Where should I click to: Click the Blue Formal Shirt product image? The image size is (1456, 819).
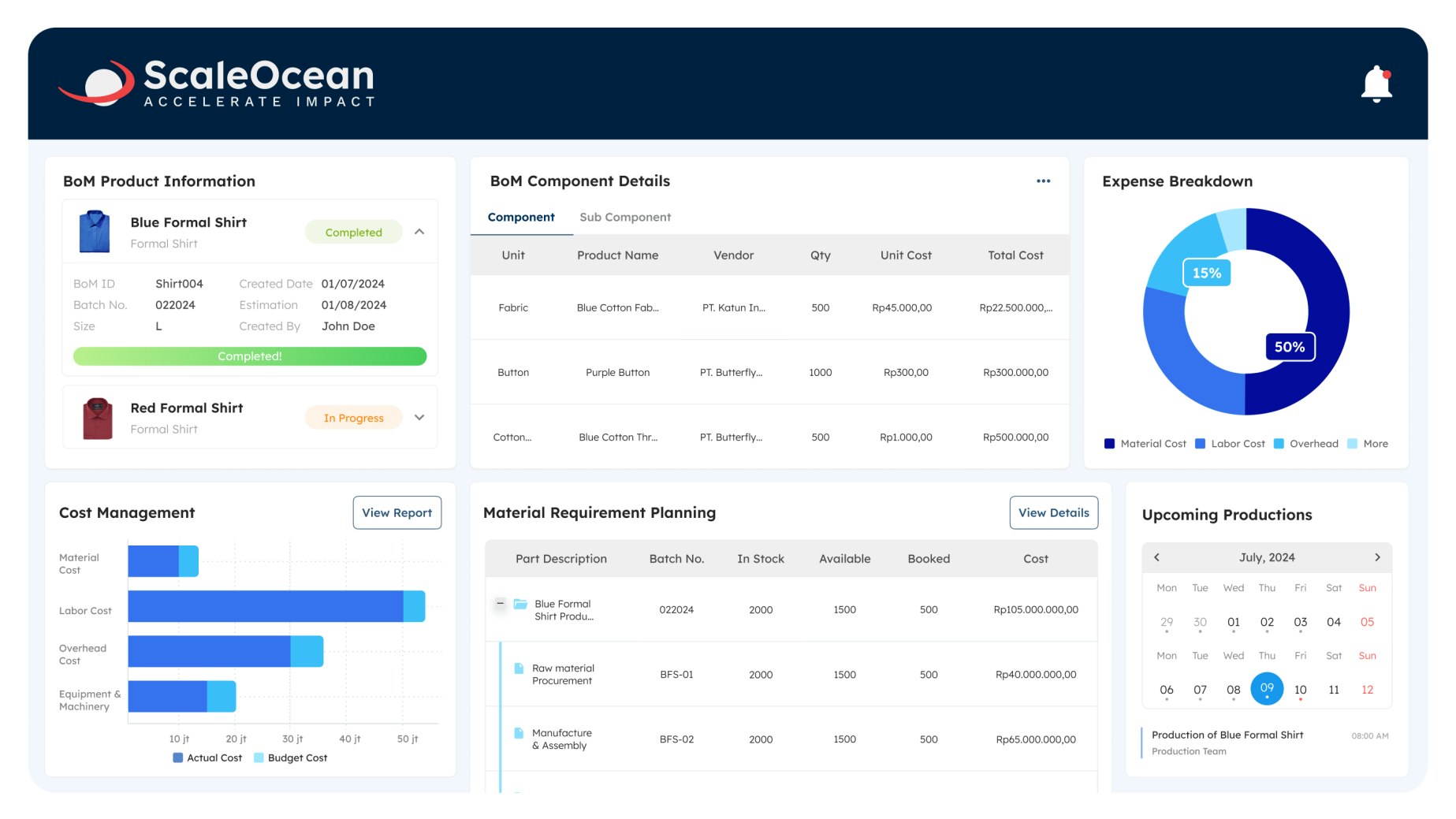95,229
